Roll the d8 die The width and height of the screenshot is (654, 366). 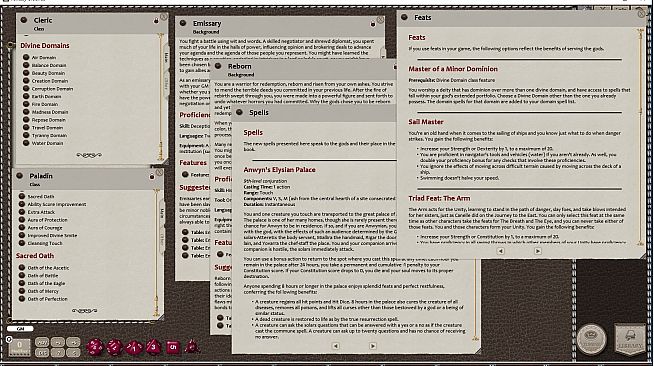pyautogui.click(x=153, y=347)
